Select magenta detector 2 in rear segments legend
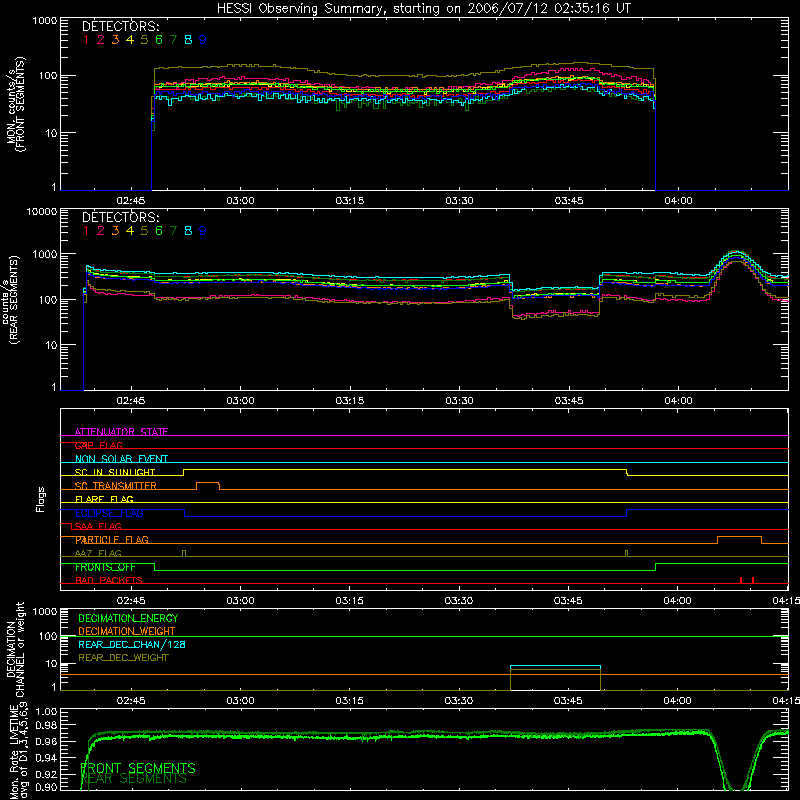 click(x=101, y=231)
